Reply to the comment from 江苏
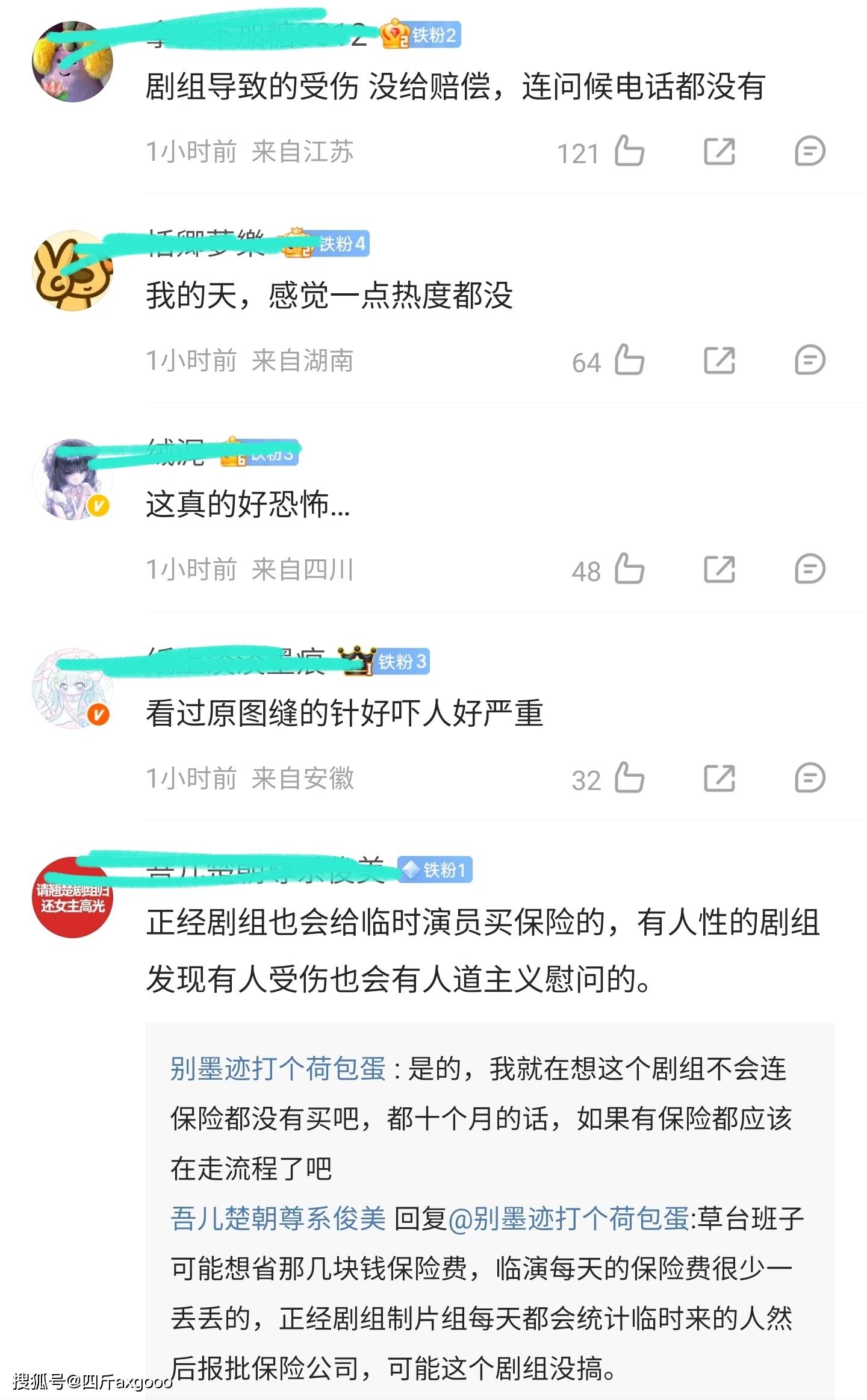This screenshot has height=1400, width=867. pos(810,151)
